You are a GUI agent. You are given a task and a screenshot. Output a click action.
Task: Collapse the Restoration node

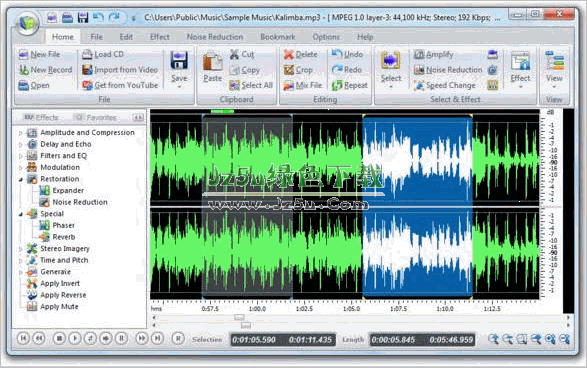(21, 179)
